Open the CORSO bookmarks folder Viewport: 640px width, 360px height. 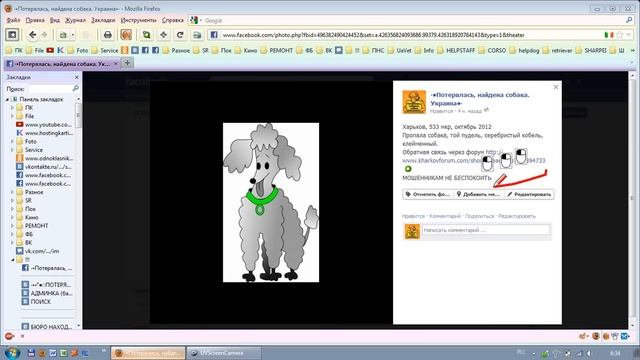click(492, 50)
